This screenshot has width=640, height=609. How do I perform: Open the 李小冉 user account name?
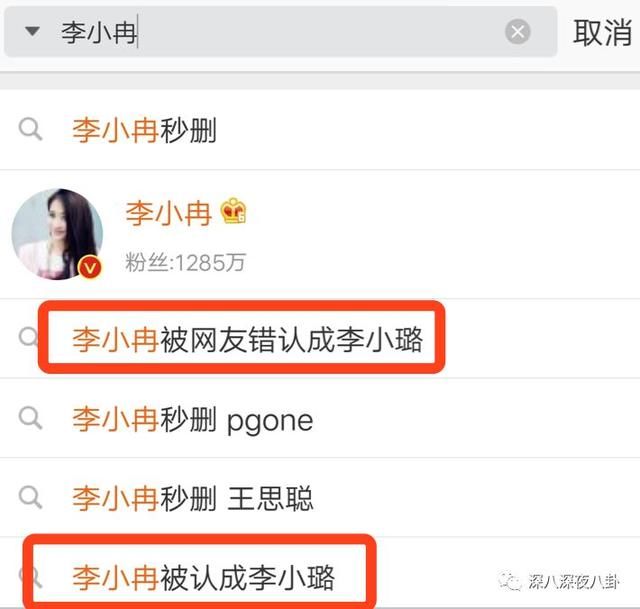169,213
